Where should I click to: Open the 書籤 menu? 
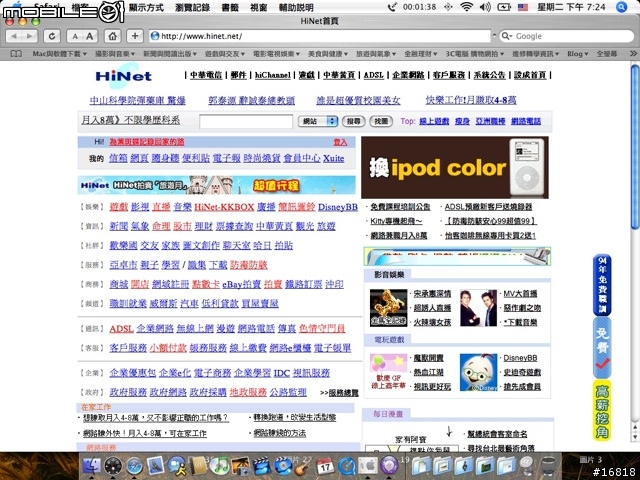[230, 7]
